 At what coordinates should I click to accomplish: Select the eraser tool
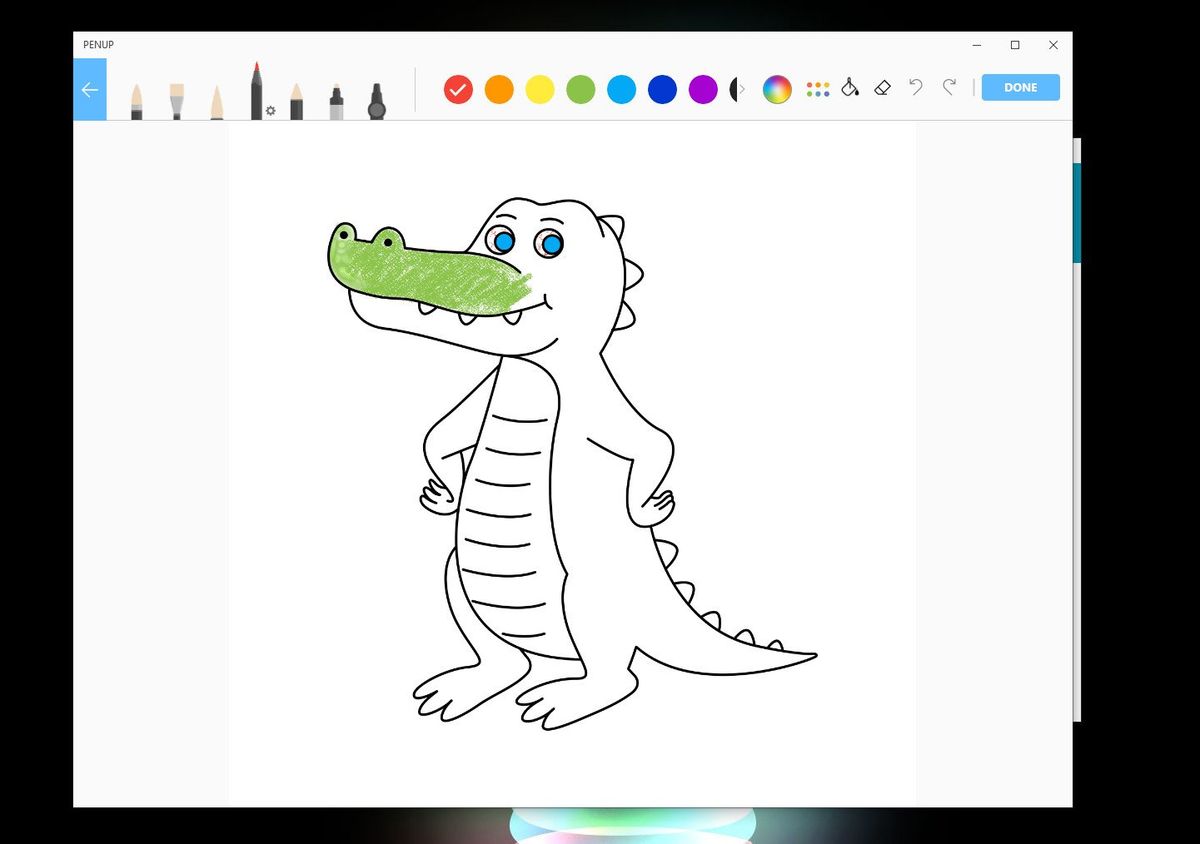tap(882, 88)
